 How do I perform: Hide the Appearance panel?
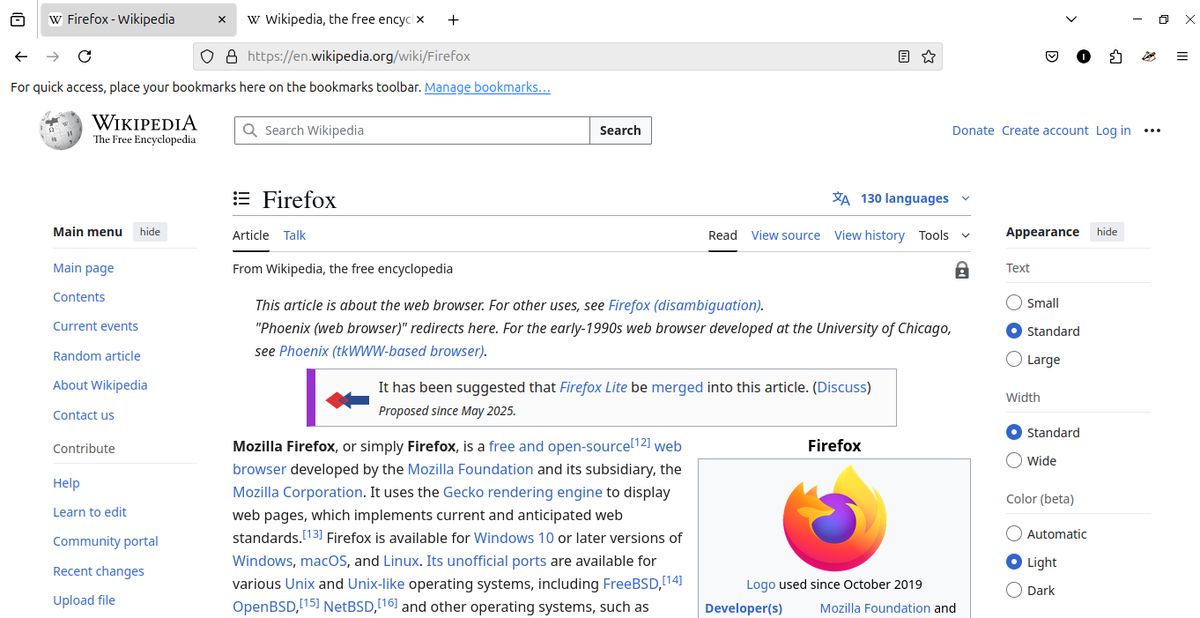coord(1107,232)
